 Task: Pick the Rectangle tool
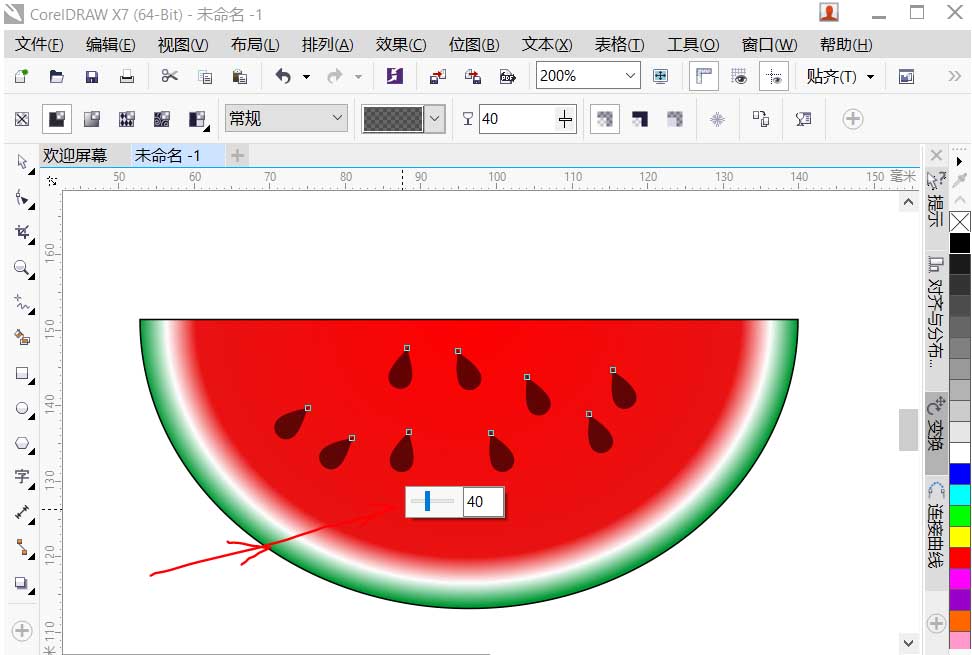pyautogui.click(x=22, y=374)
